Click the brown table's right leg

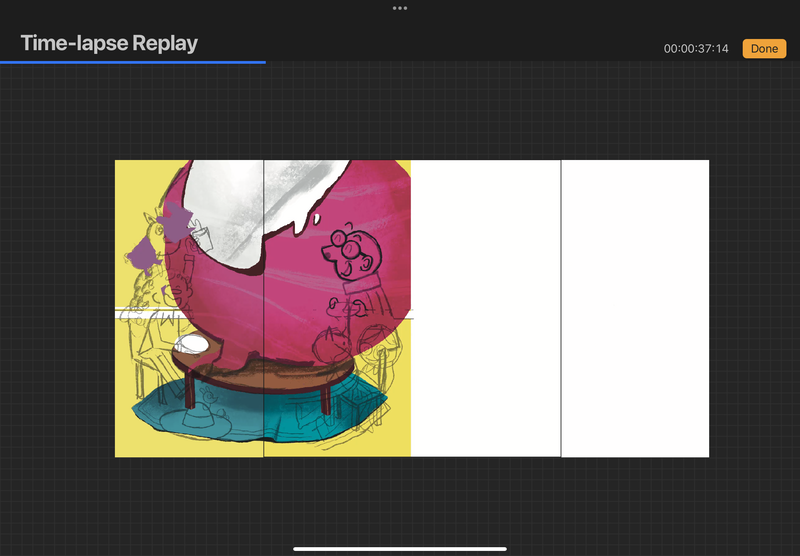(326, 395)
